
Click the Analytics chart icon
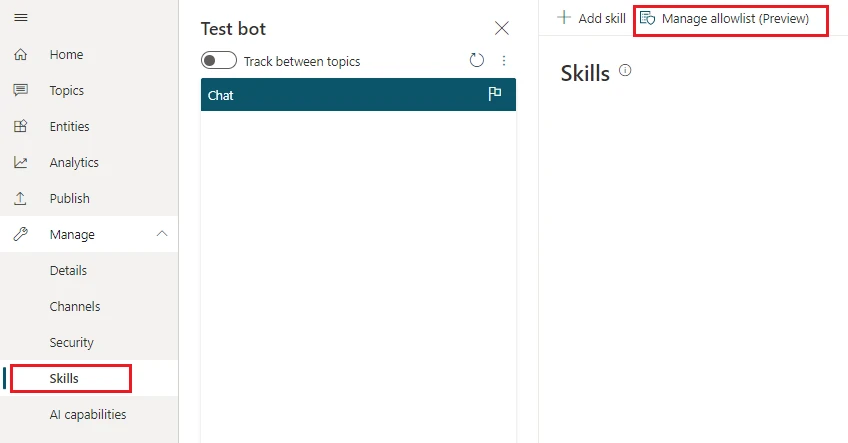pyautogui.click(x=21, y=162)
